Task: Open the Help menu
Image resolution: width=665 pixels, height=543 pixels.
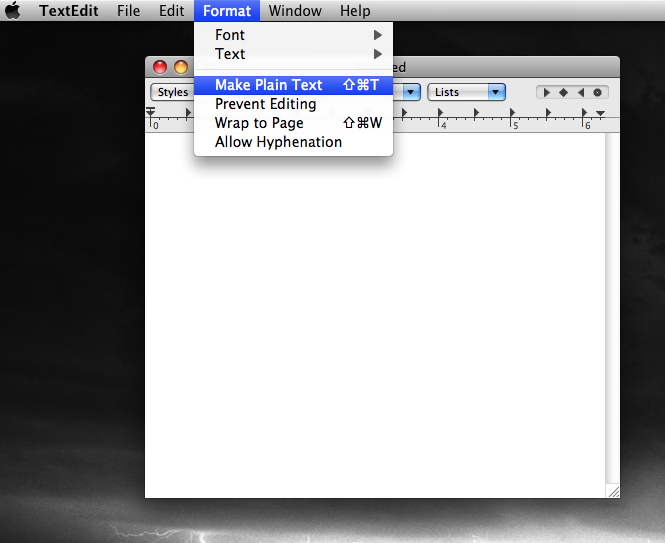Action: (355, 11)
